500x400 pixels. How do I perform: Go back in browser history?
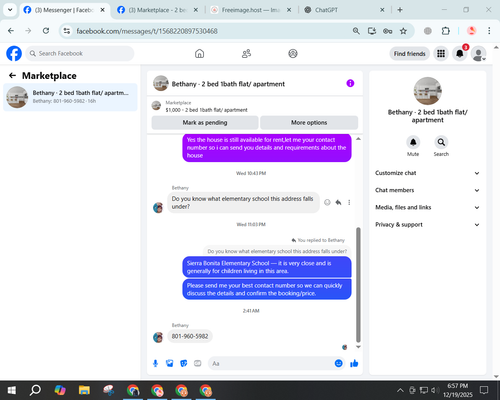[x=11, y=31]
